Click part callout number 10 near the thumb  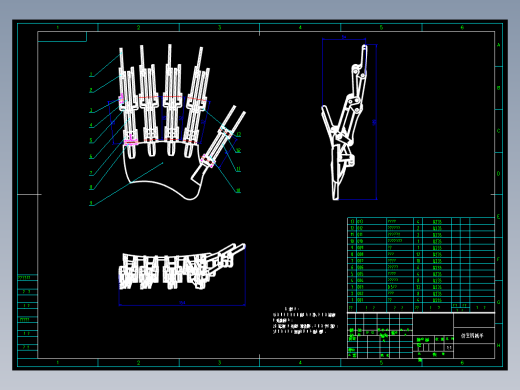point(238,191)
